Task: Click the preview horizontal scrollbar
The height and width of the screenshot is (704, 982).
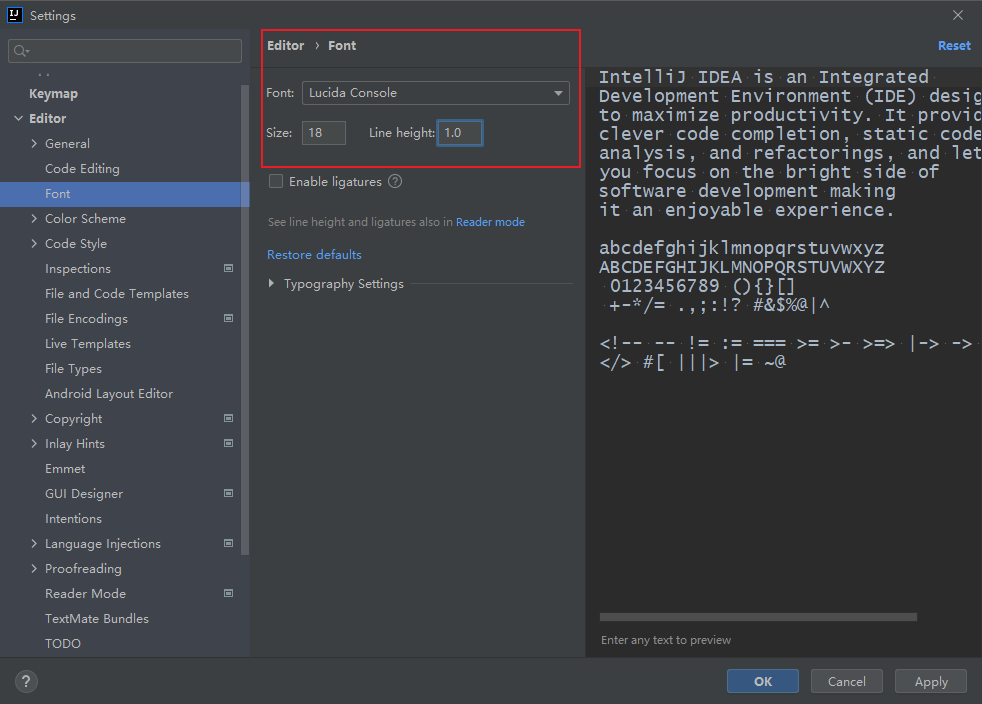Action: (x=758, y=617)
